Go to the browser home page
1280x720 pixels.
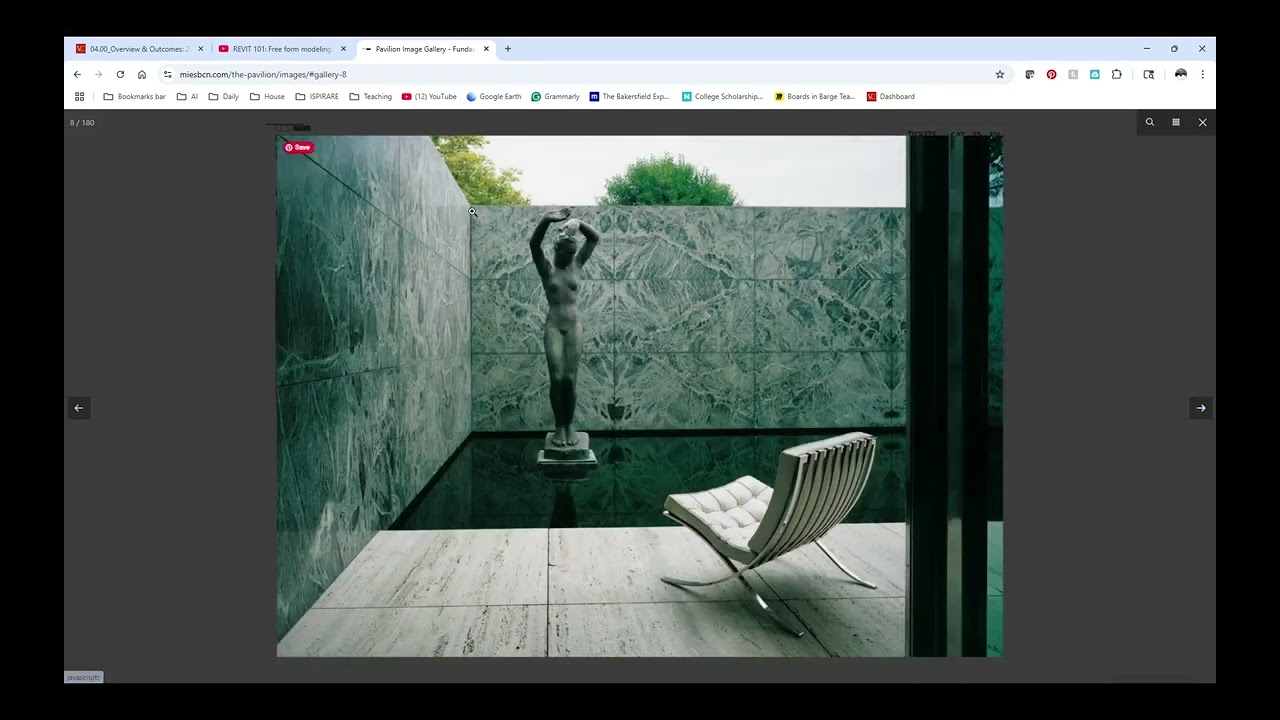pos(142,74)
